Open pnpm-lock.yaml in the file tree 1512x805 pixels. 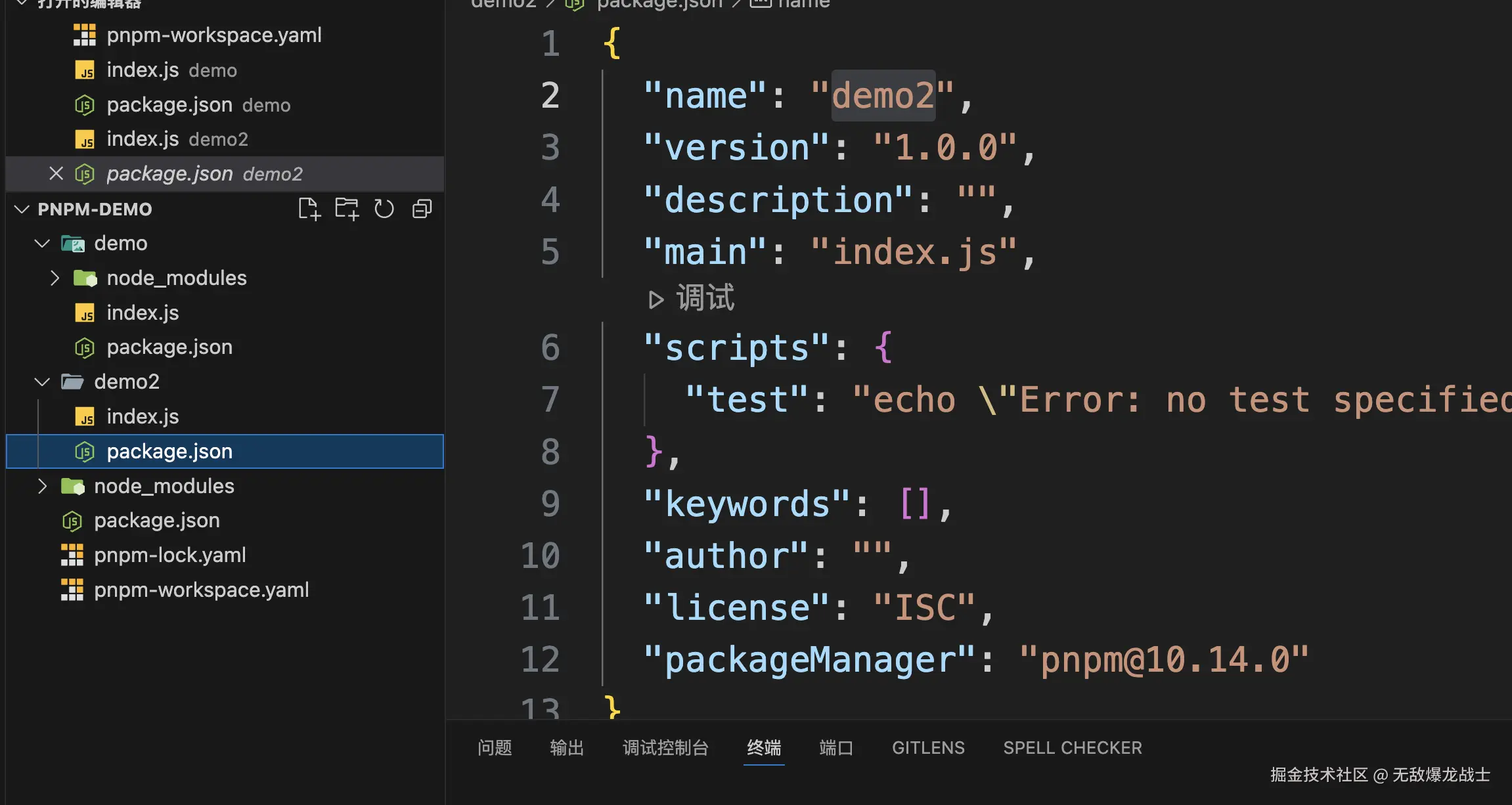click(x=169, y=555)
